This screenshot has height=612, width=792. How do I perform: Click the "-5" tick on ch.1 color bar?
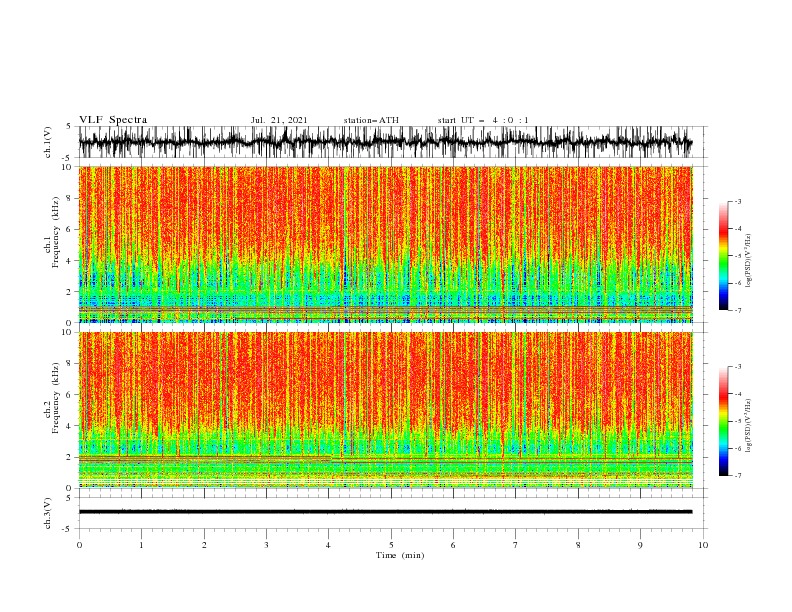(738, 256)
